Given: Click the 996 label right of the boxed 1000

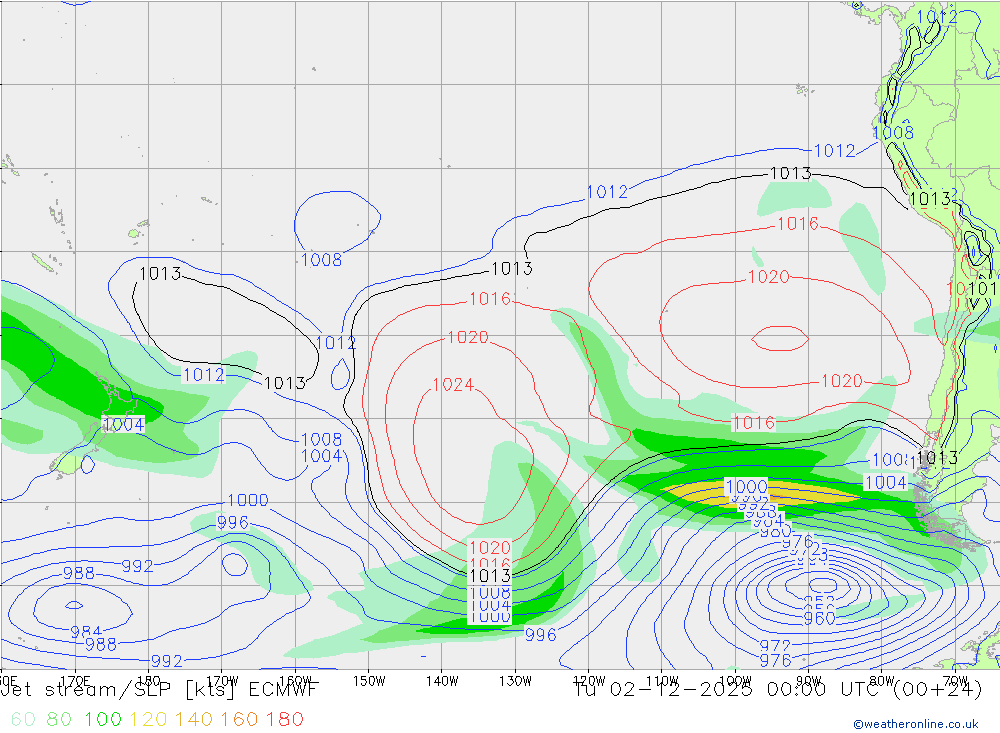Looking at the screenshot, I should coord(540,634).
